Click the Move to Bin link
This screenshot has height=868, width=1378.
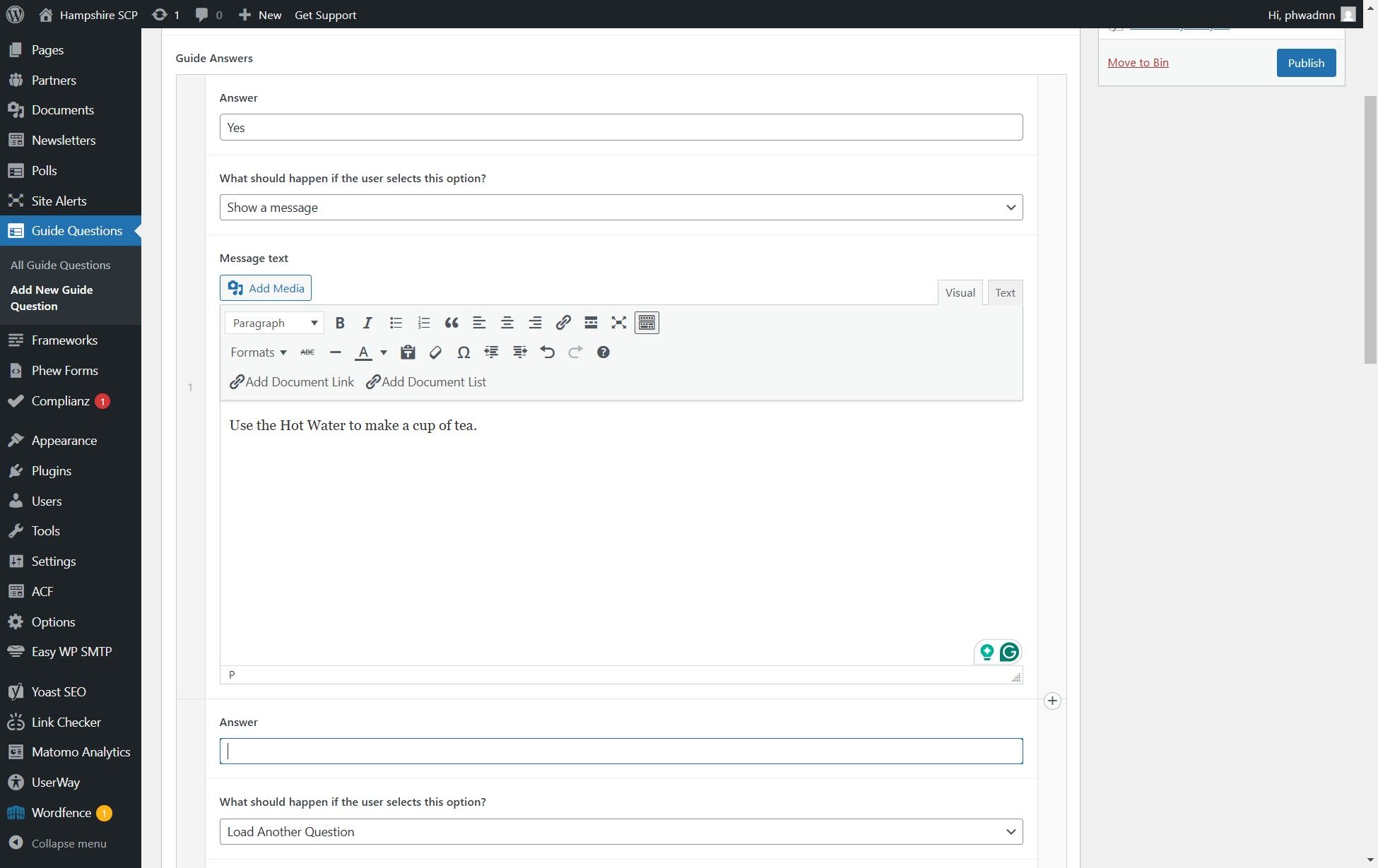tap(1138, 63)
